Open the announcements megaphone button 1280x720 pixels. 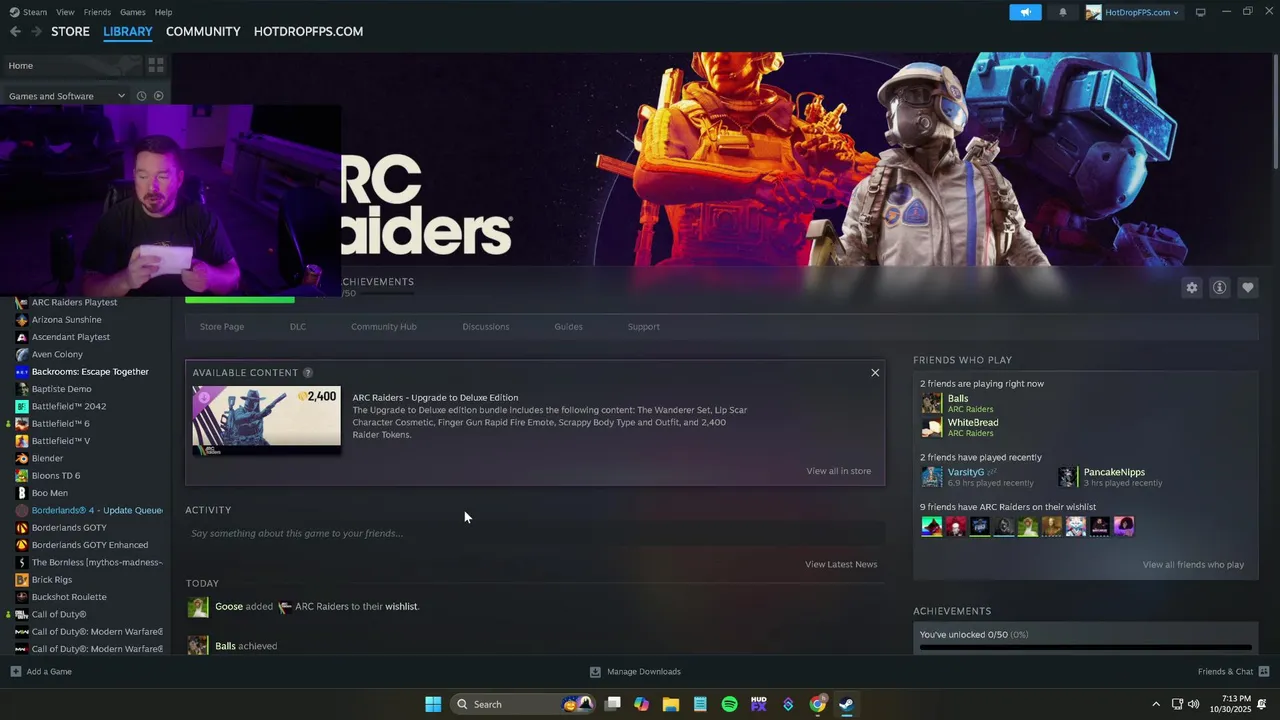point(1025,12)
